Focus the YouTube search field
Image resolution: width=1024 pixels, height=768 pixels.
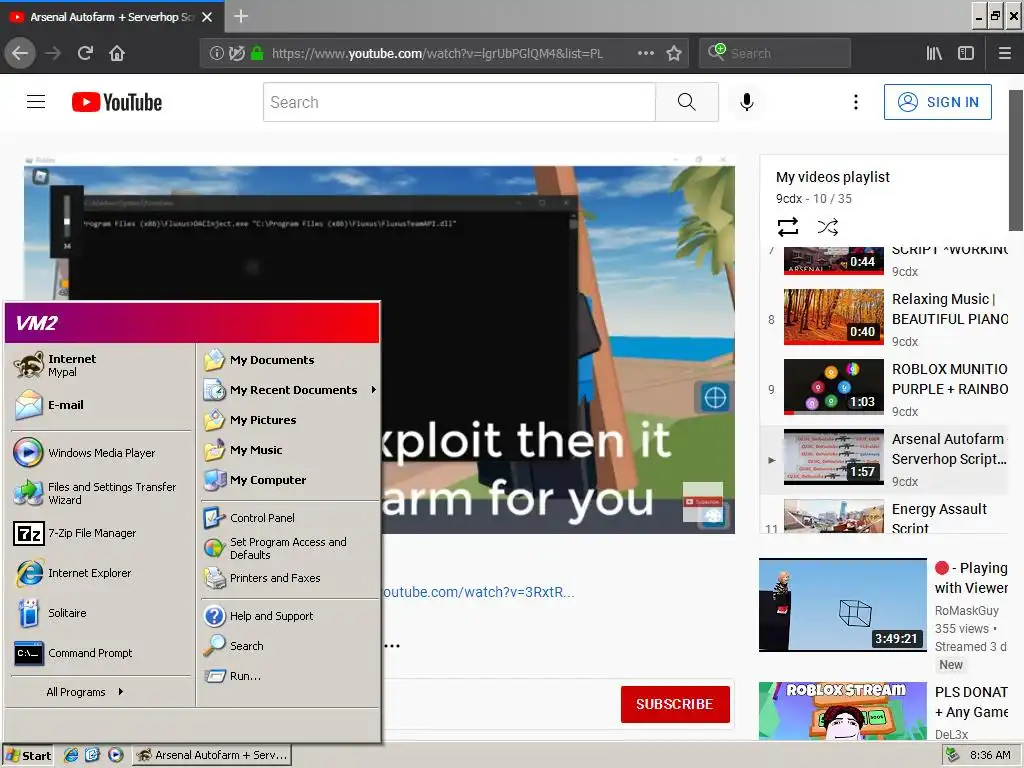click(x=459, y=102)
